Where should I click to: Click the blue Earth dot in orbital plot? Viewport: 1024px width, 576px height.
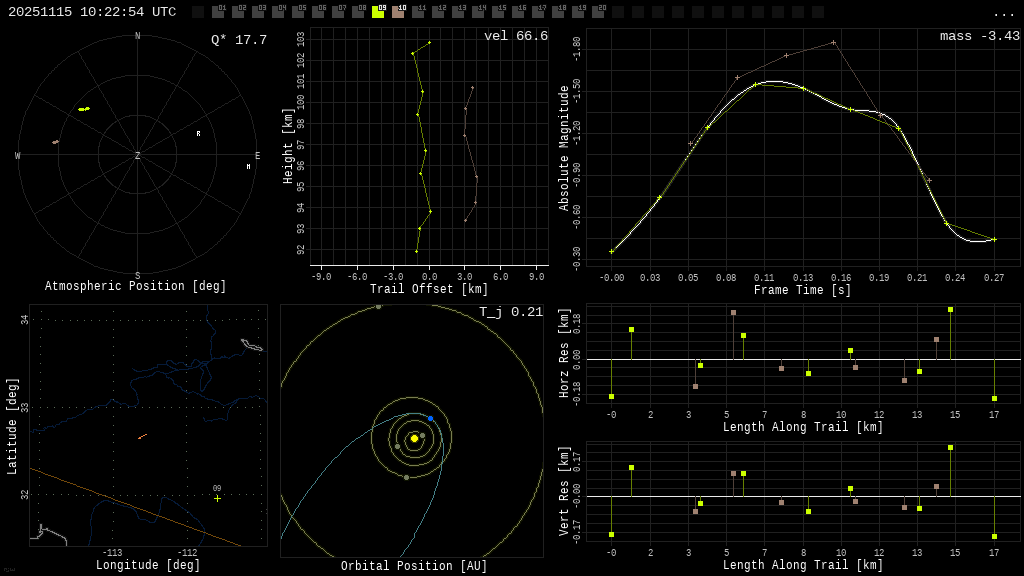tap(430, 418)
